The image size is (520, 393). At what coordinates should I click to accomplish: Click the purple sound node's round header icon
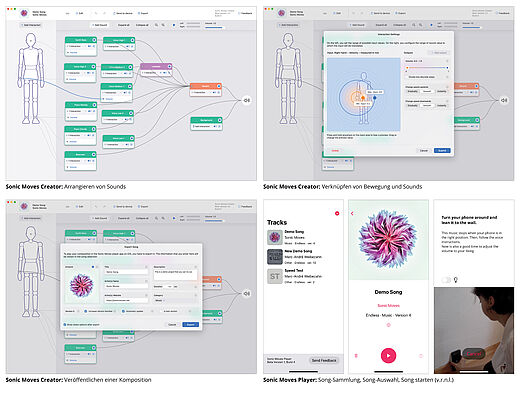point(169,66)
